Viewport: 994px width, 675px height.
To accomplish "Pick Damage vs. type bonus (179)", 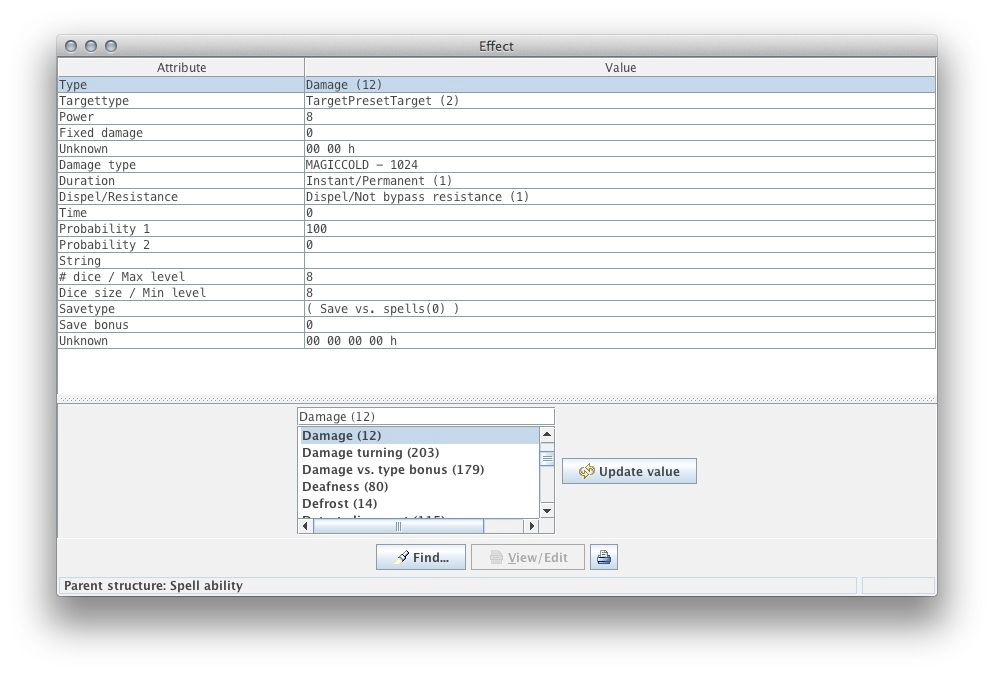I will point(393,470).
